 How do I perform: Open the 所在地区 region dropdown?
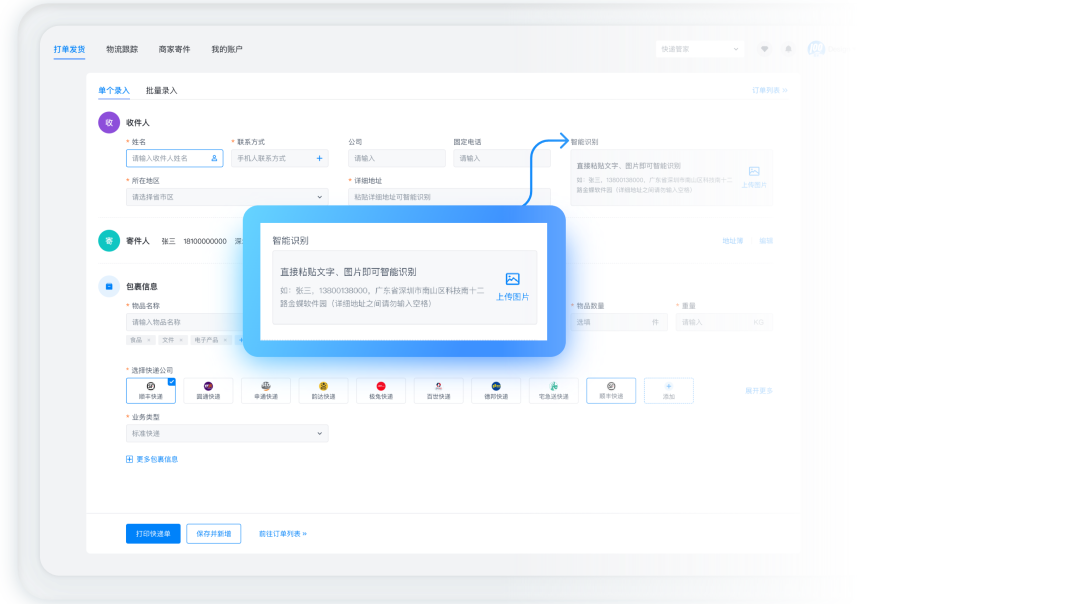[x=227, y=197]
